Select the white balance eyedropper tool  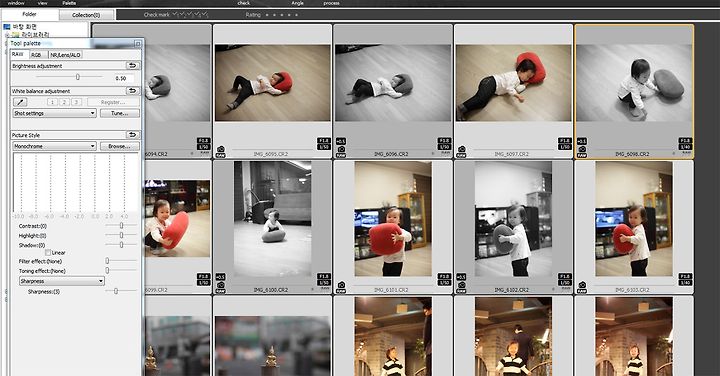point(20,102)
